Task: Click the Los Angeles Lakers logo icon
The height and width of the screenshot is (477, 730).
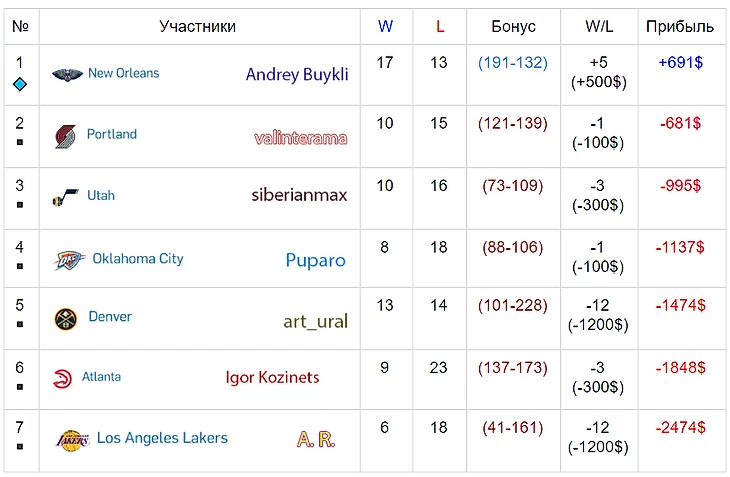Action: [72, 439]
